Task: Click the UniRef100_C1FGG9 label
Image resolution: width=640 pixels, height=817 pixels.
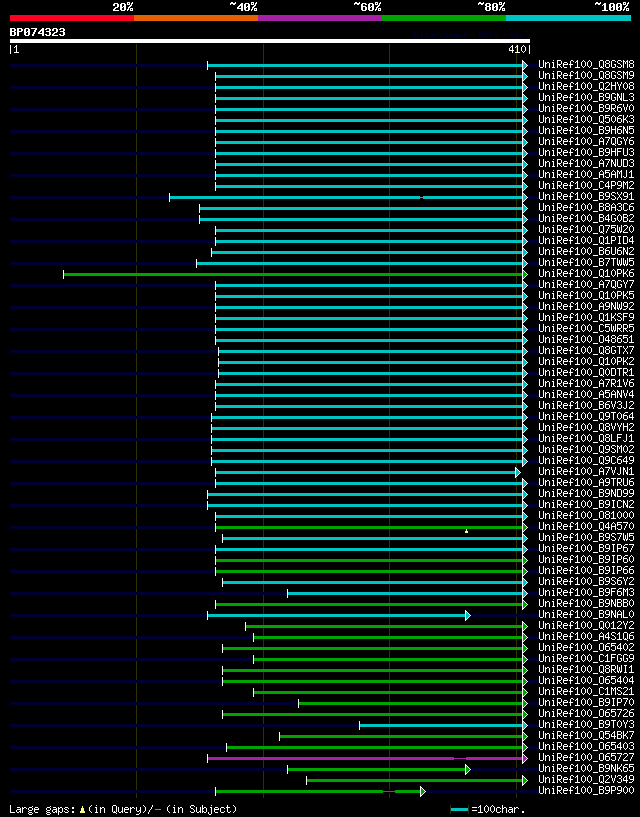Action: click(x=586, y=658)
